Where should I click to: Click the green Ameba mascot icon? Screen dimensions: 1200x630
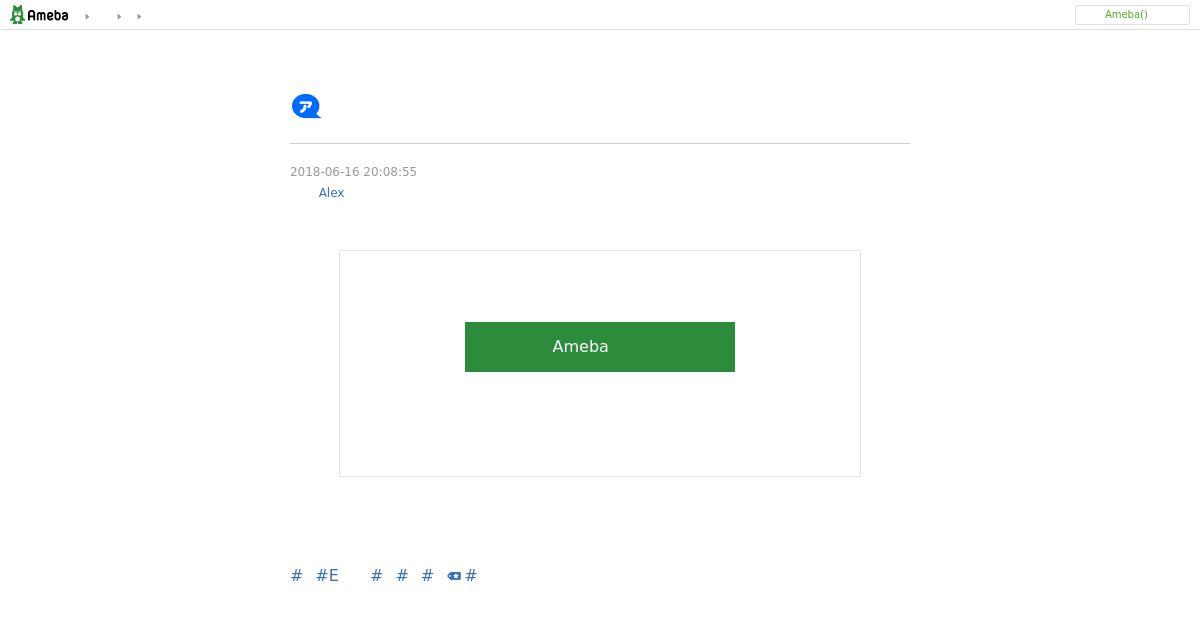(x=17, y=15)
